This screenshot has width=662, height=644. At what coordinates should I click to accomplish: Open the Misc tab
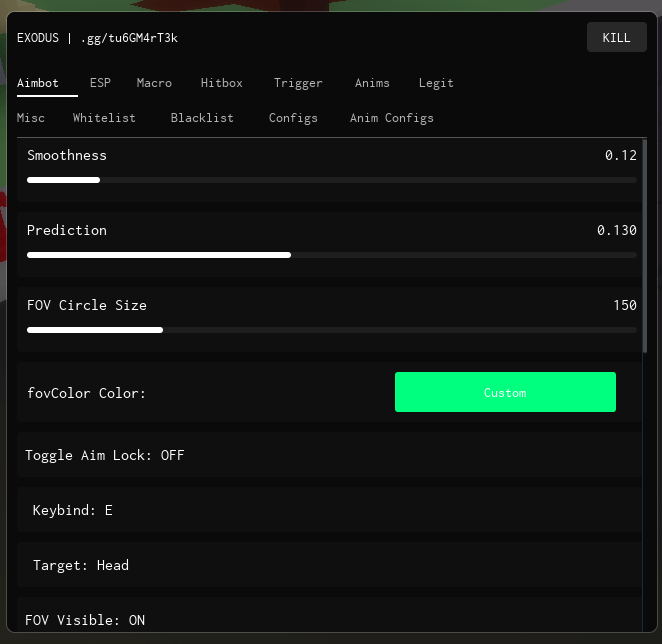click(31, 118)
